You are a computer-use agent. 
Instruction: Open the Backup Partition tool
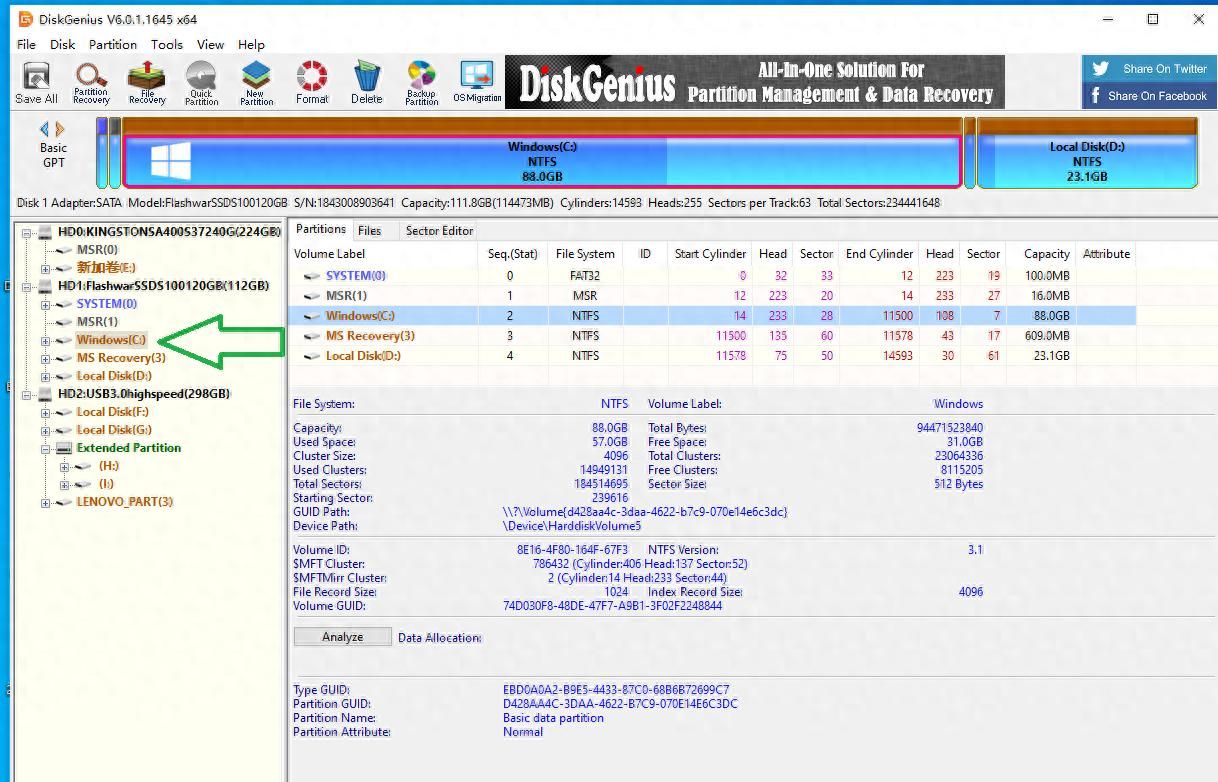point(421,82)
